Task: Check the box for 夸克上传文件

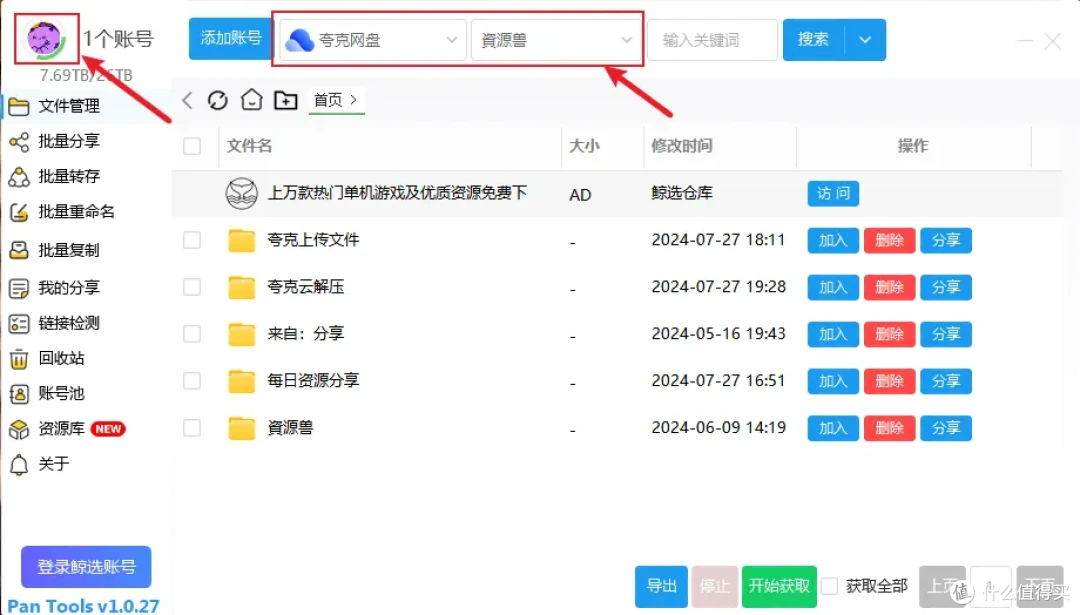Action: [x=192, y=240]
